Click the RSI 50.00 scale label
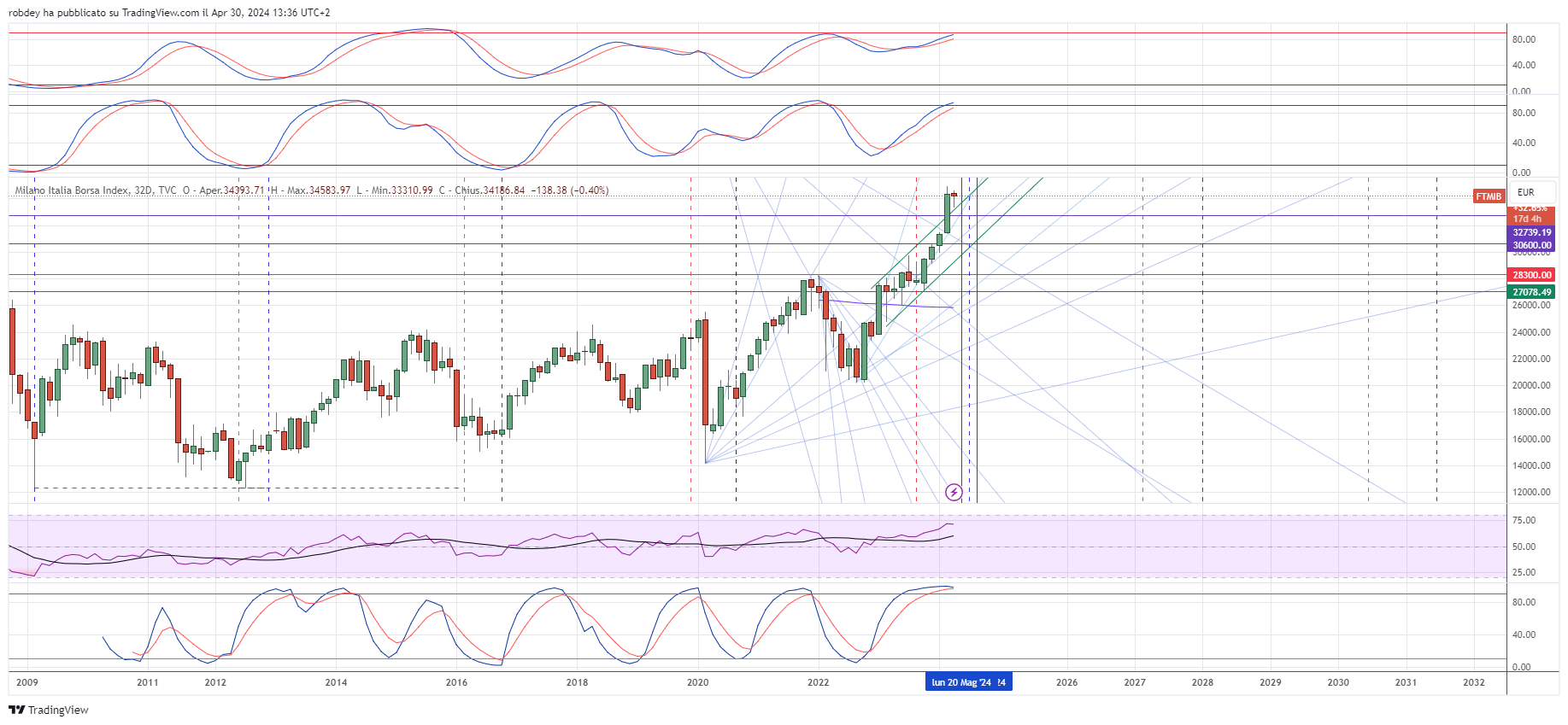1568x725 pixels. [1524, 547]
